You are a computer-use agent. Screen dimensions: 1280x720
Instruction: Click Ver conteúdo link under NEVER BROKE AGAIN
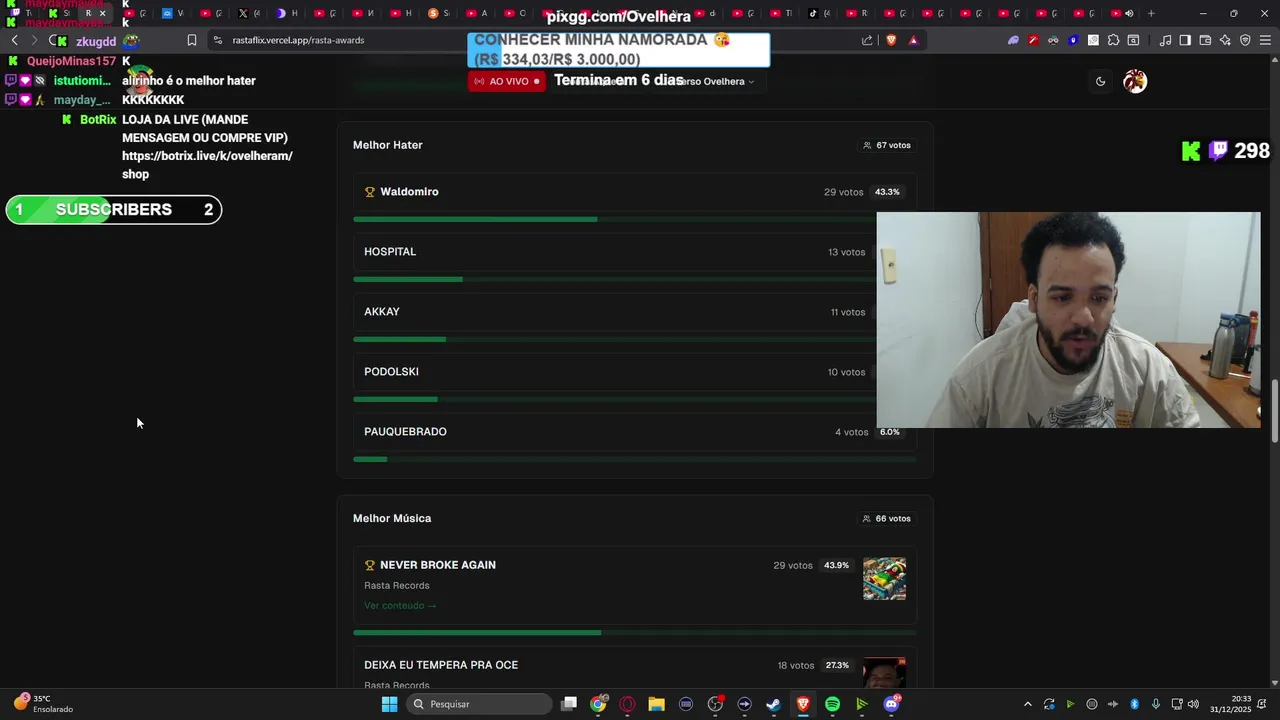pos(400,606)
